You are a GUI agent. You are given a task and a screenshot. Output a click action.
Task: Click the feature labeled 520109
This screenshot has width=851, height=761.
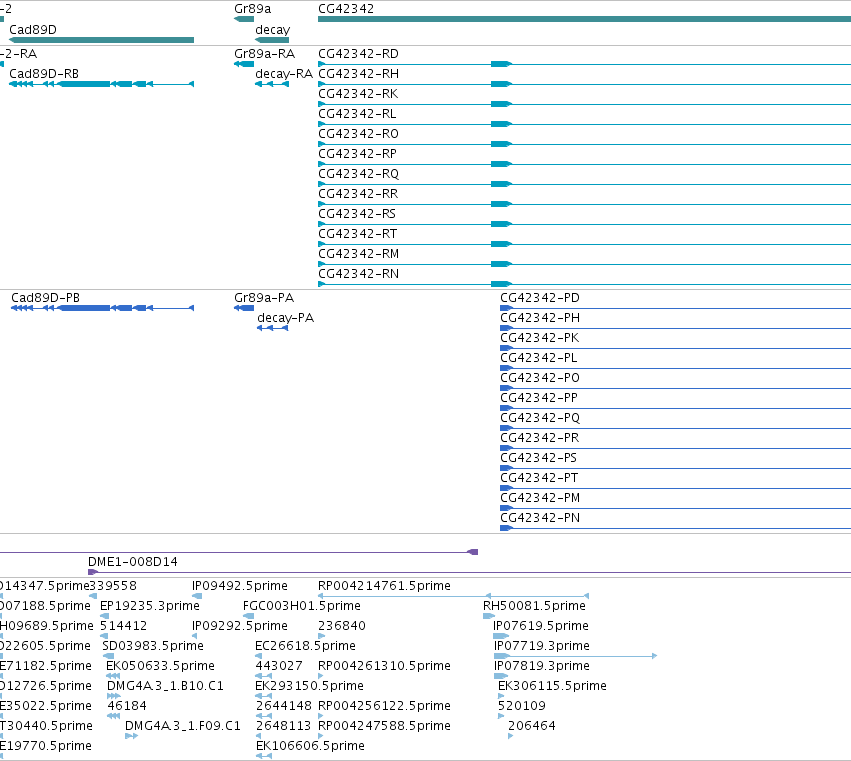[x=522, y=706]
